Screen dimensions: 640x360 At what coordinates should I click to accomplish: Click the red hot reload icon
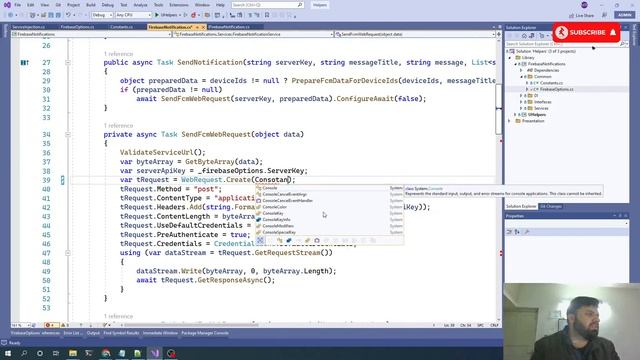click(193, 15)
